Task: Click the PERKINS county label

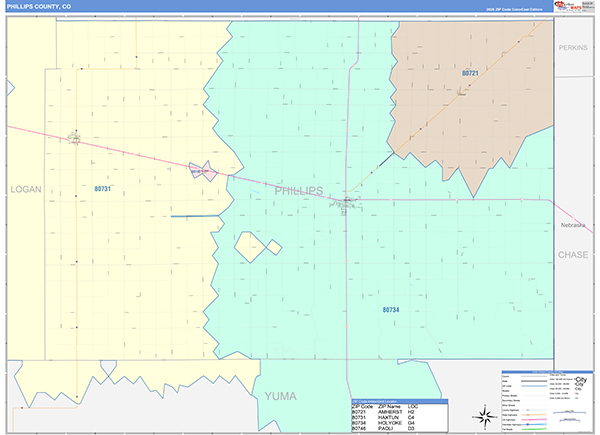Action: point(573,47)
